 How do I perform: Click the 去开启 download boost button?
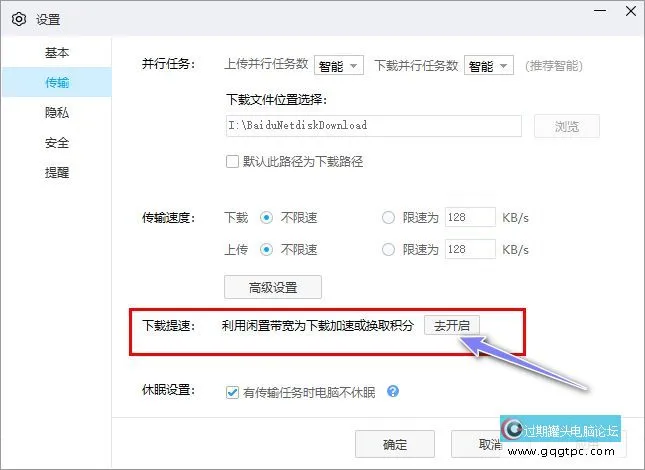point(453,325)
